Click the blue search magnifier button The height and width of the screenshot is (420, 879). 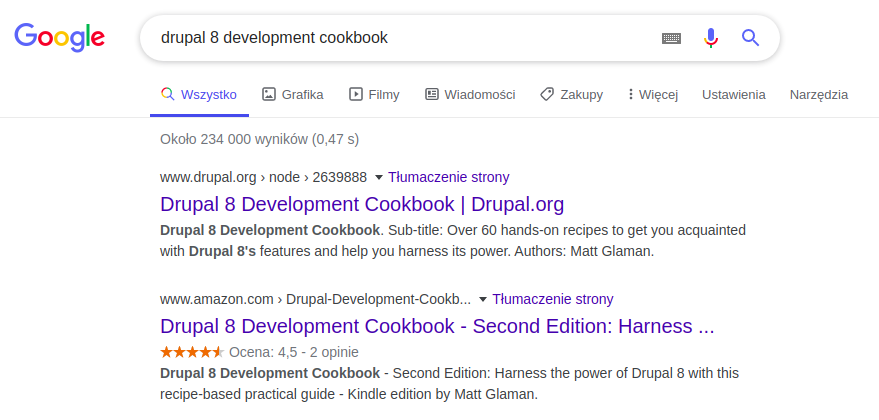[x=750, y=38]
